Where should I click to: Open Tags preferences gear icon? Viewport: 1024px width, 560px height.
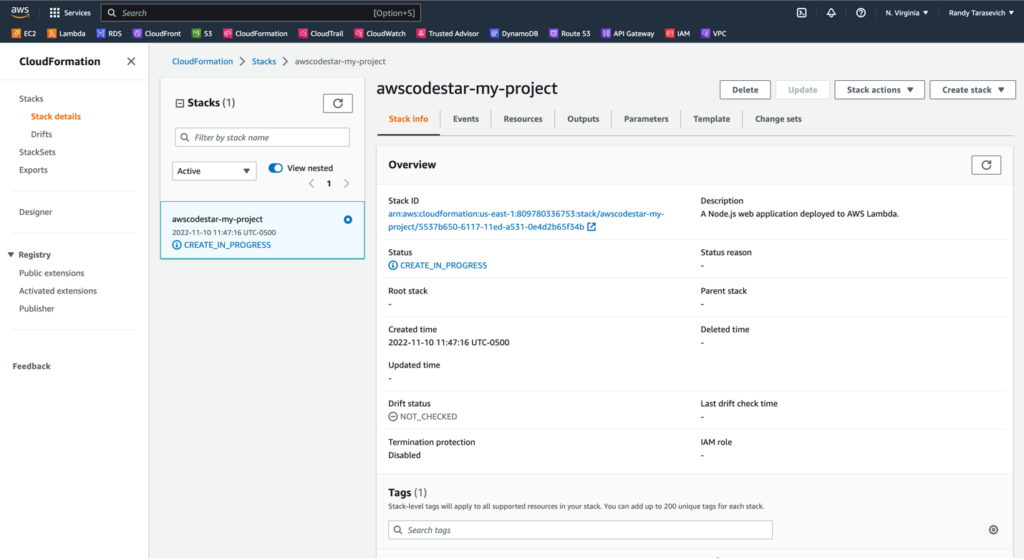click(993, 530)
